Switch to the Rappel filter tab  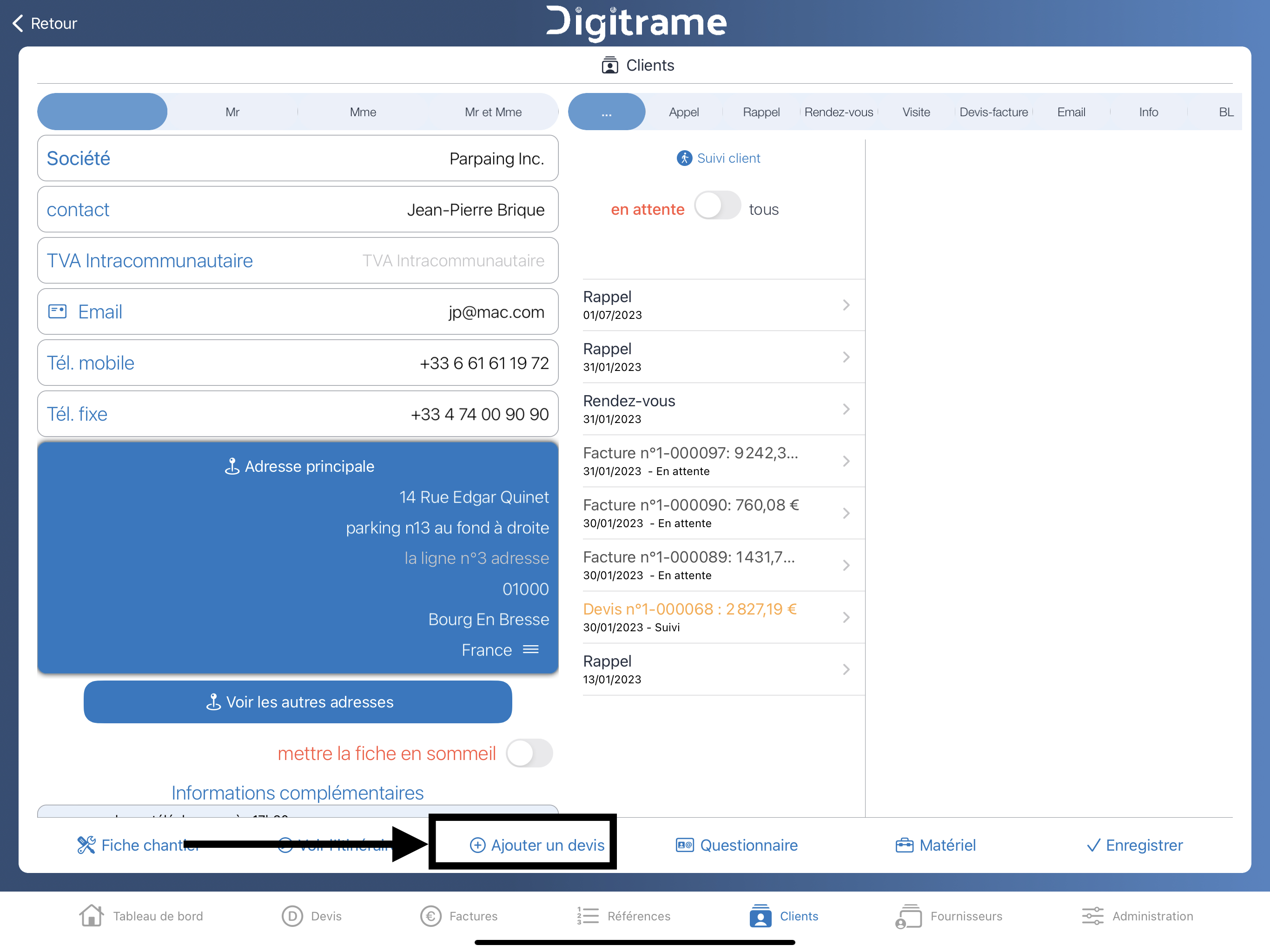tap(761, 112)
